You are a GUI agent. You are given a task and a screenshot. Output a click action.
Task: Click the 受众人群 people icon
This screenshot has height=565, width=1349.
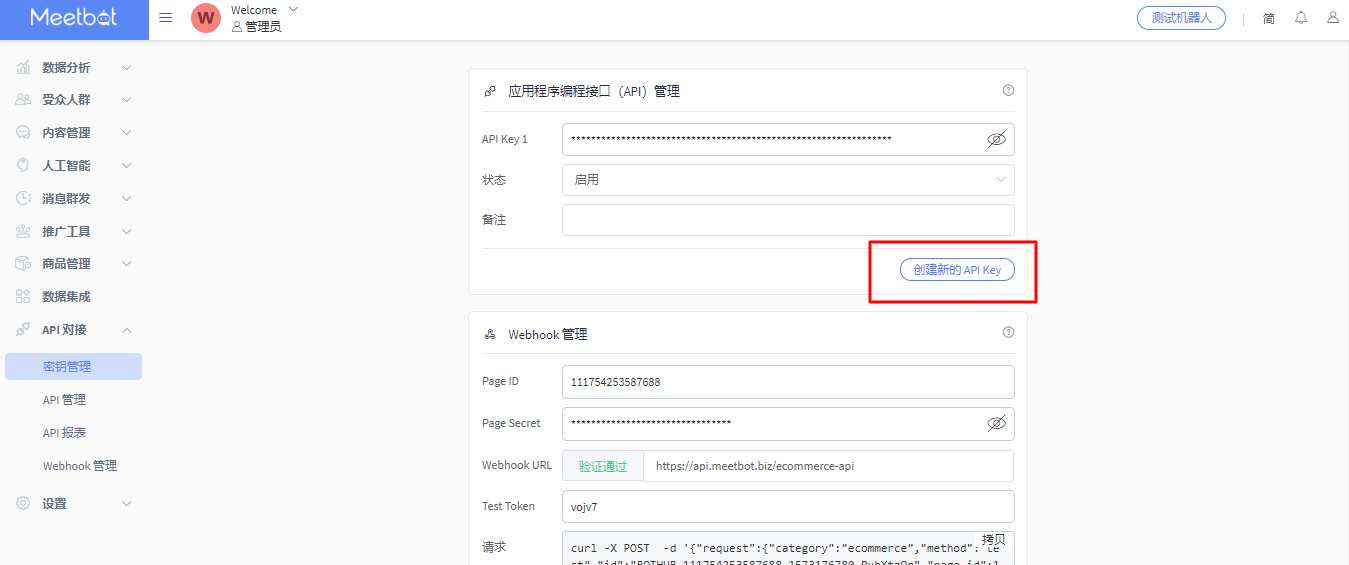[23, 100]
